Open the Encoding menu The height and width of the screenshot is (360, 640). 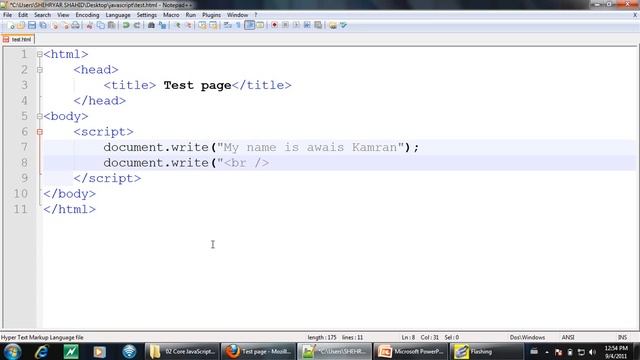87,15
